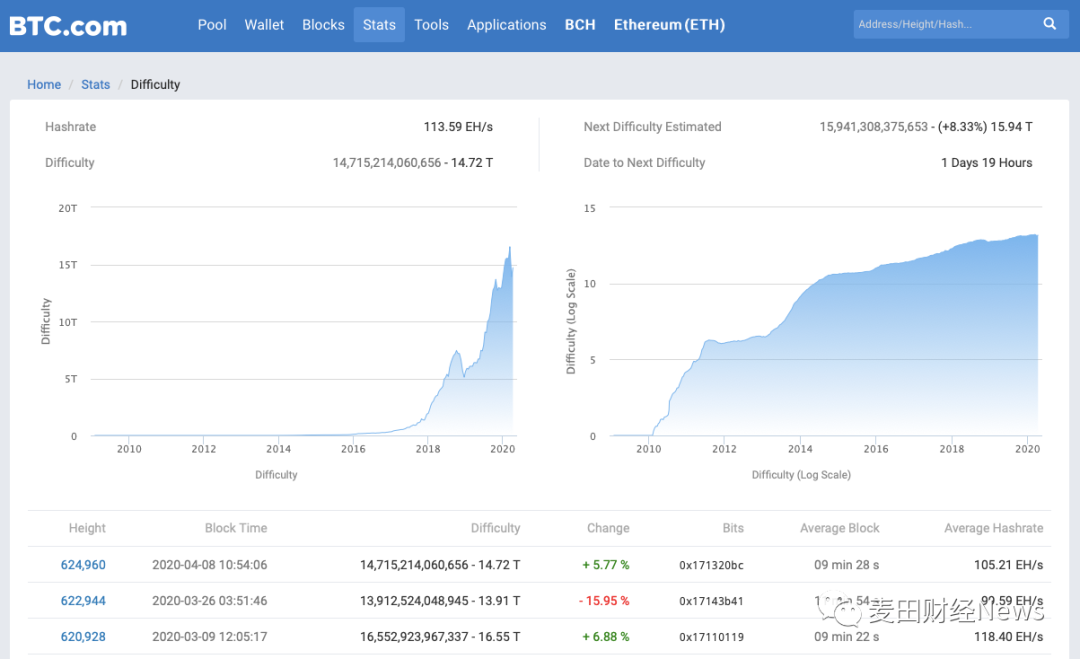1080x659 pixels.
Task: Click the Change column header
Action: tap(608, 528)
